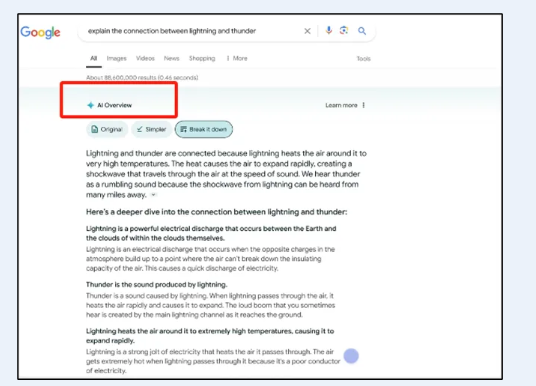This screenshot has height=386, width=536.
Task: Click the Google logo
Action: pos(40,32)
